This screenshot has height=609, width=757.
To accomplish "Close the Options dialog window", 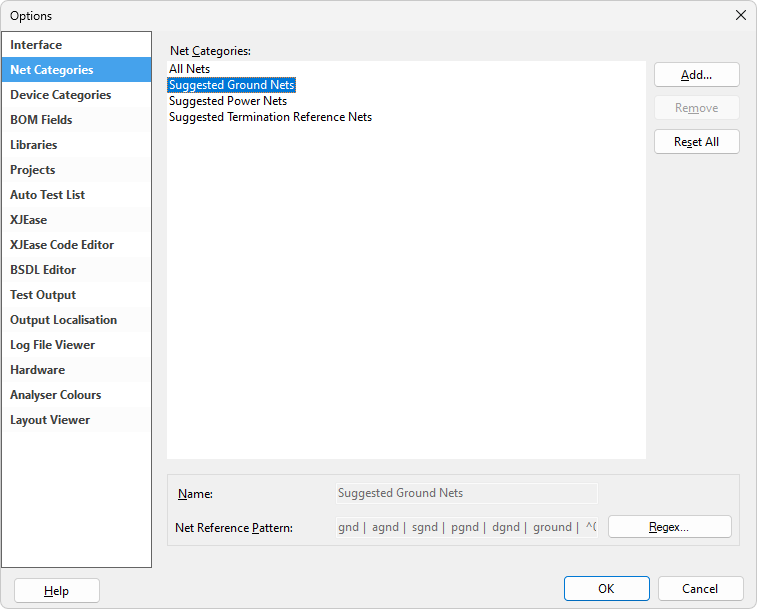I will click(x=740, y=15).
